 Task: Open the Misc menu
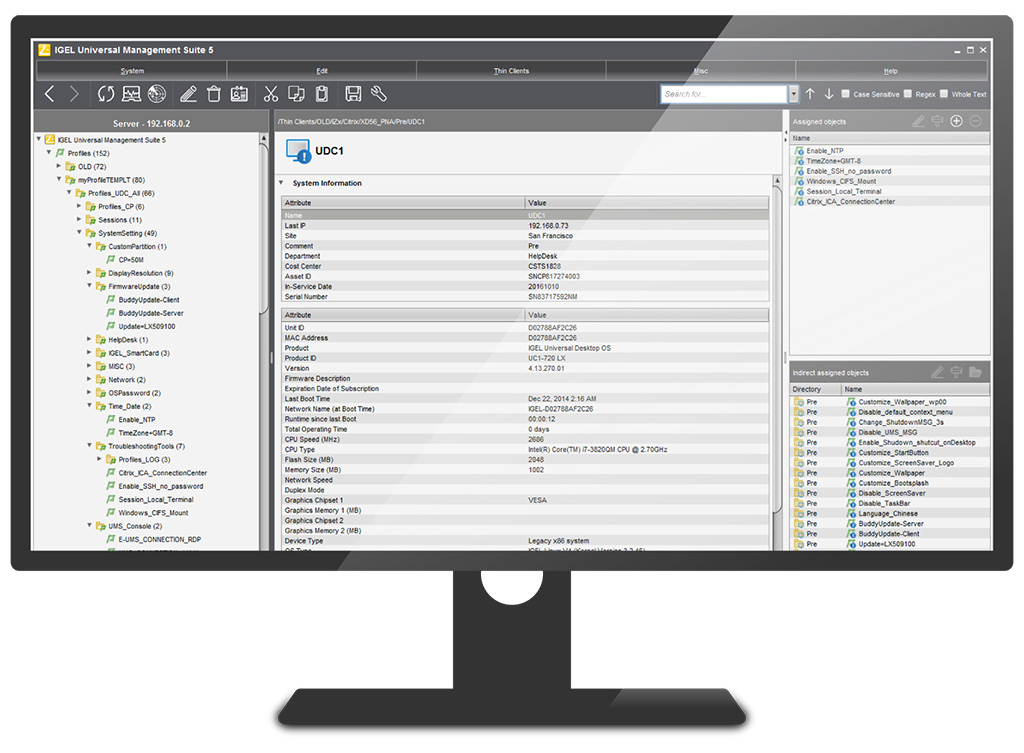701,71
